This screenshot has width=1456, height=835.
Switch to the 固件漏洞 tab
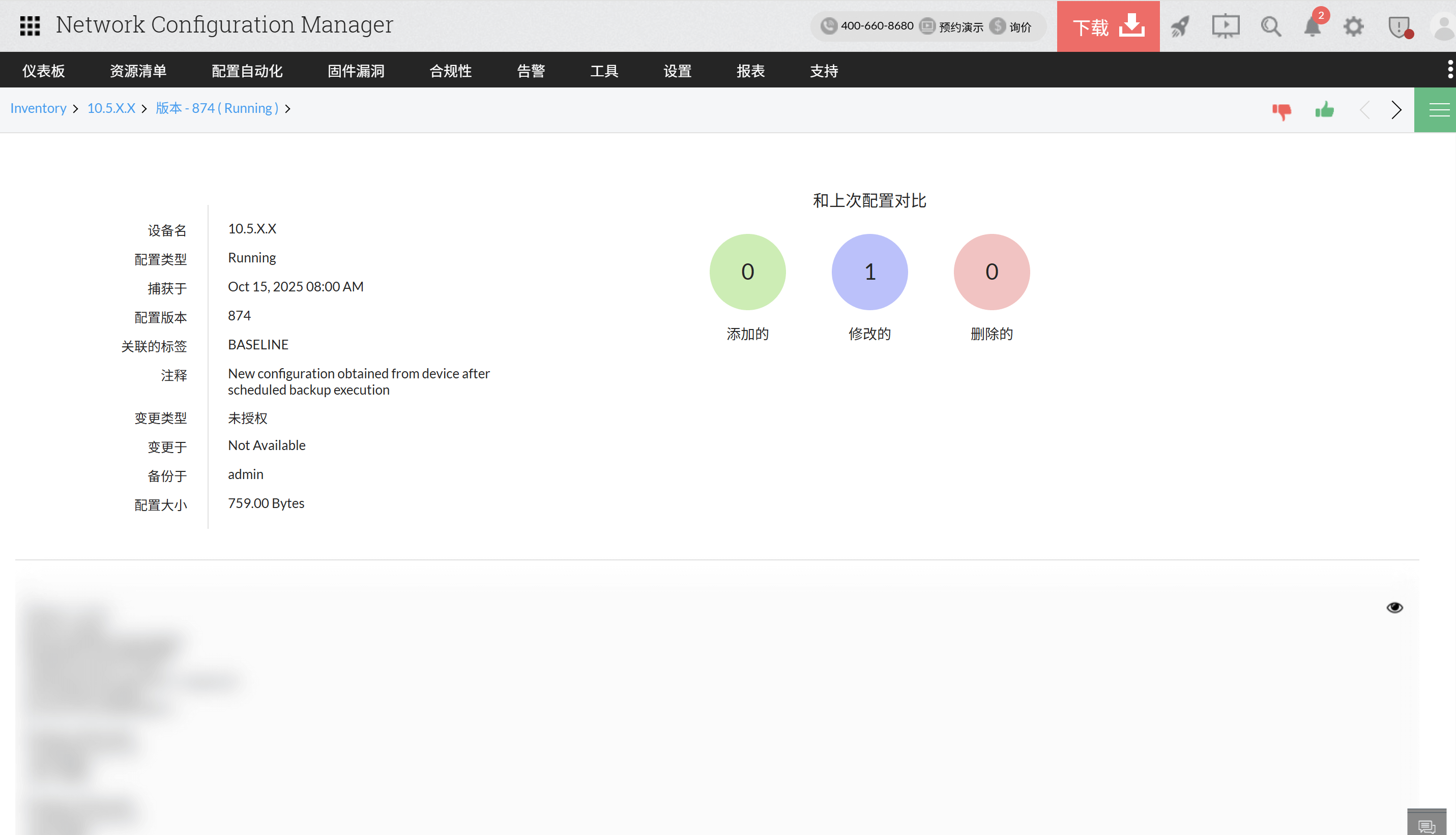[356, 70]
